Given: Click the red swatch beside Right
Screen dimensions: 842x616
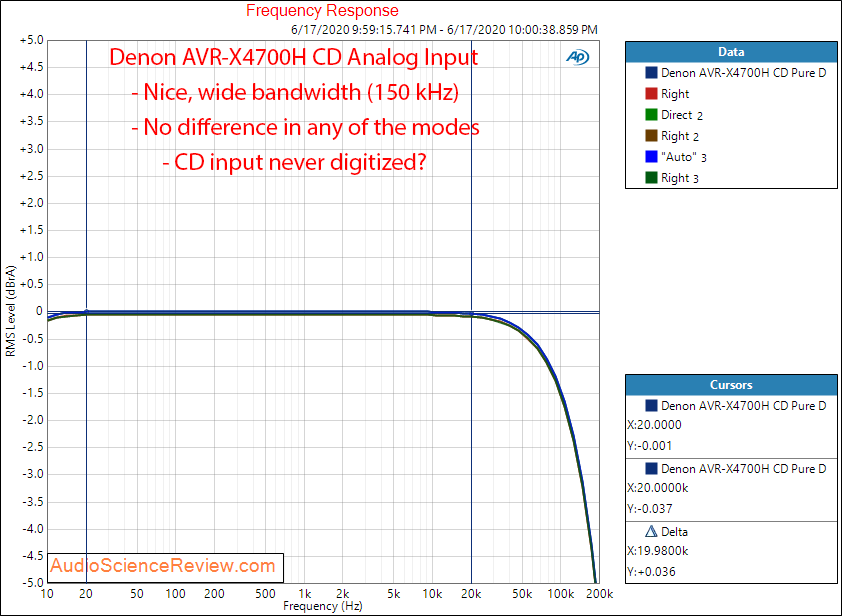Looking at the screenshot, I should (x=651, y=93).
